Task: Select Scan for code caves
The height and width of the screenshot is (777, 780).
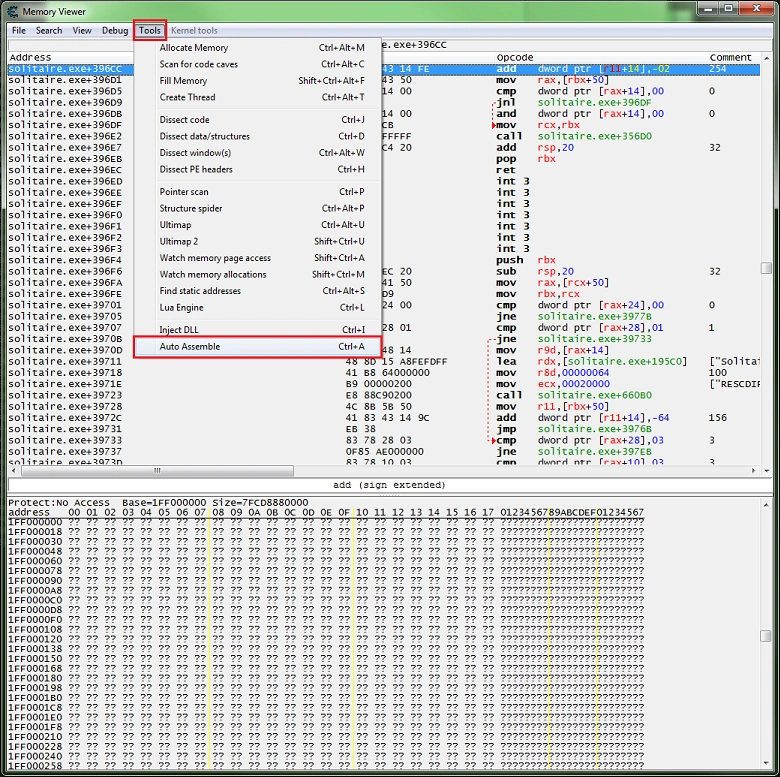Action: [199, 64]
